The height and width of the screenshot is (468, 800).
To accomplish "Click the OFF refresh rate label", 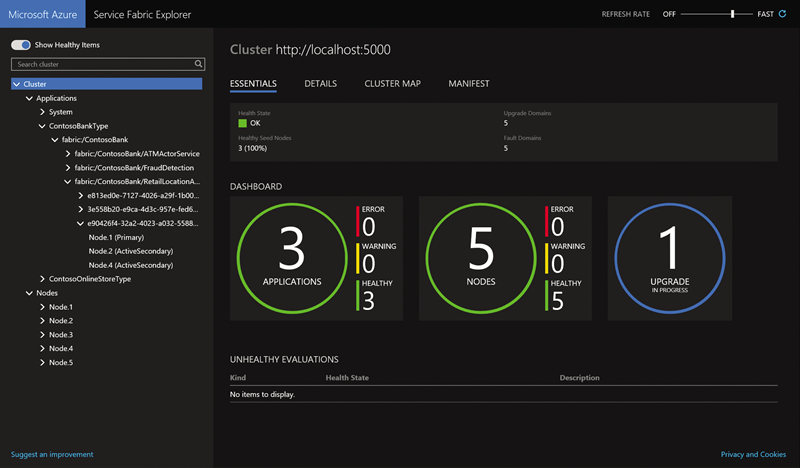I will point(669,14).
